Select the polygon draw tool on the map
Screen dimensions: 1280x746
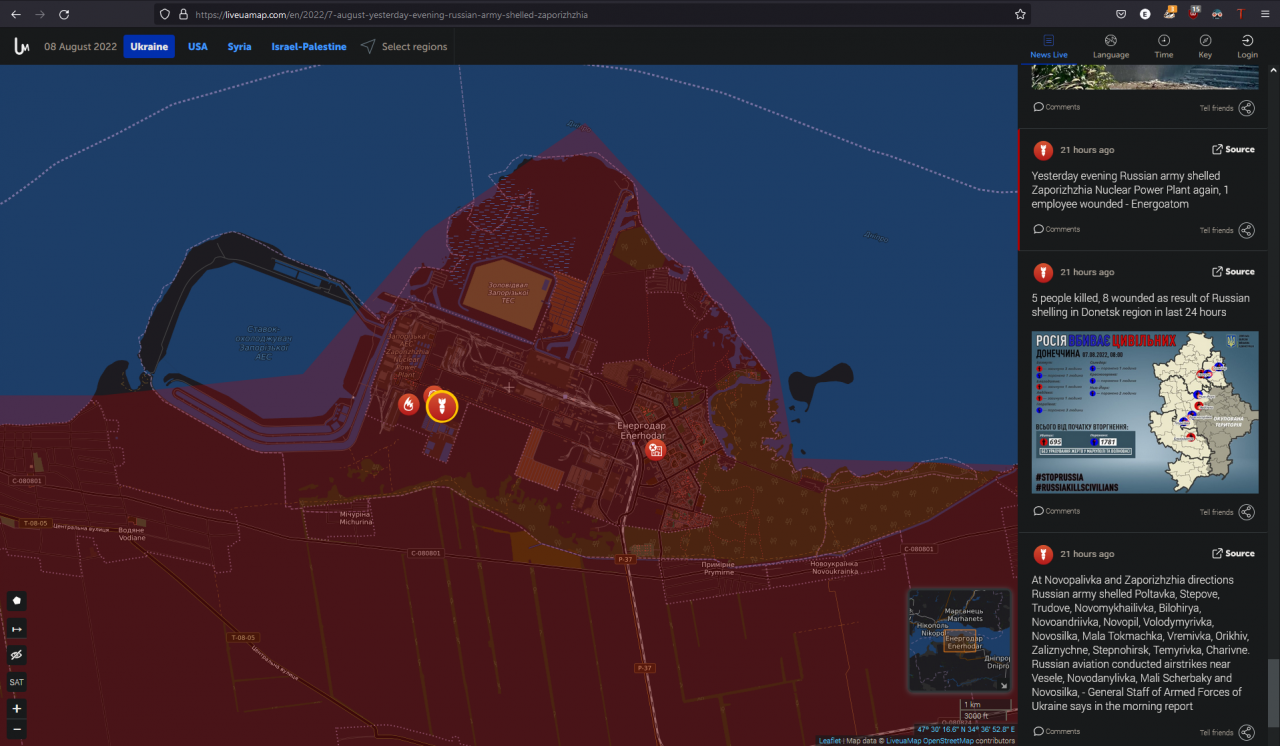pyautogui.click(x=16, y=600)
